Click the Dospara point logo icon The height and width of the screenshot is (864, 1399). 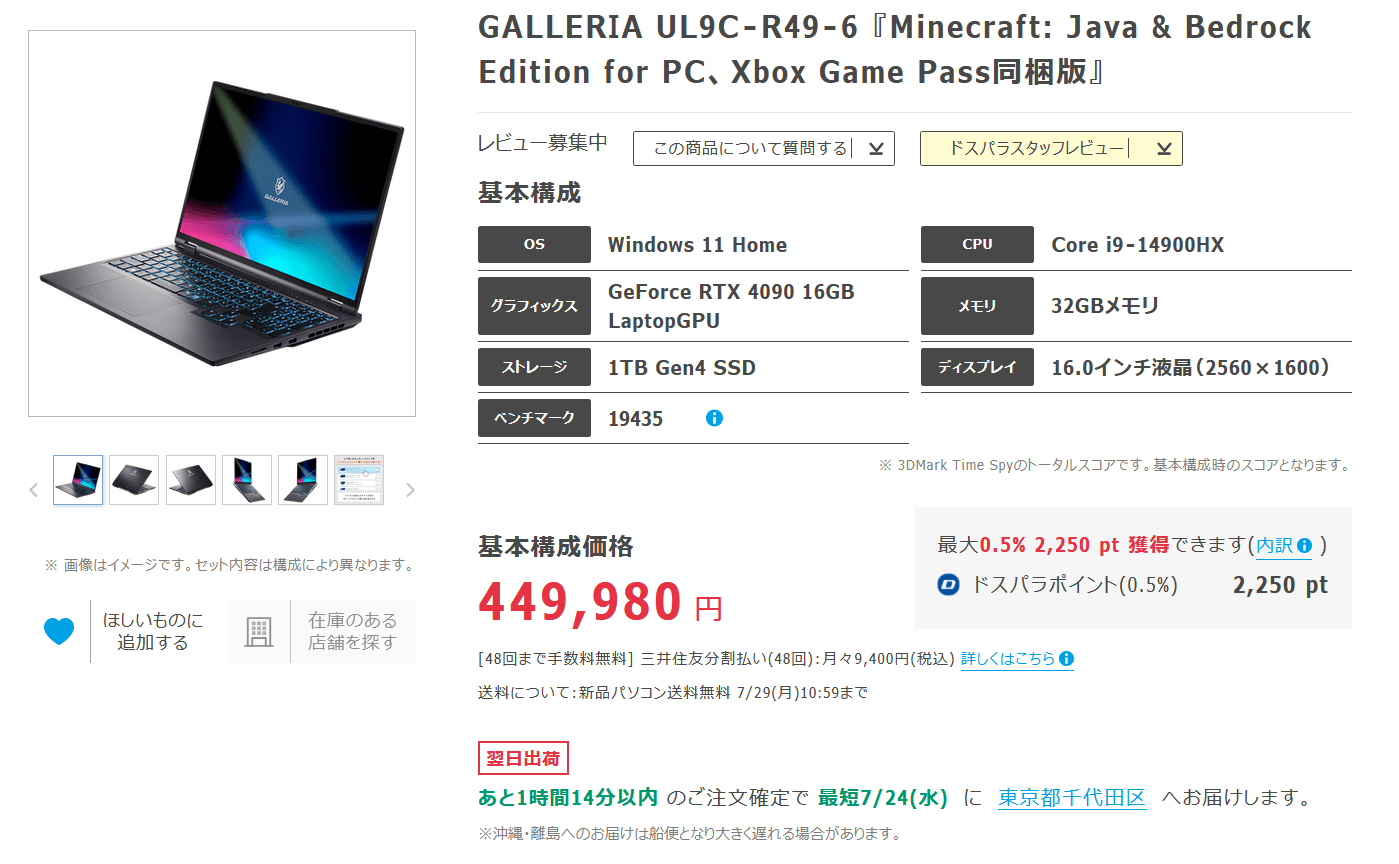click(949, 585)
